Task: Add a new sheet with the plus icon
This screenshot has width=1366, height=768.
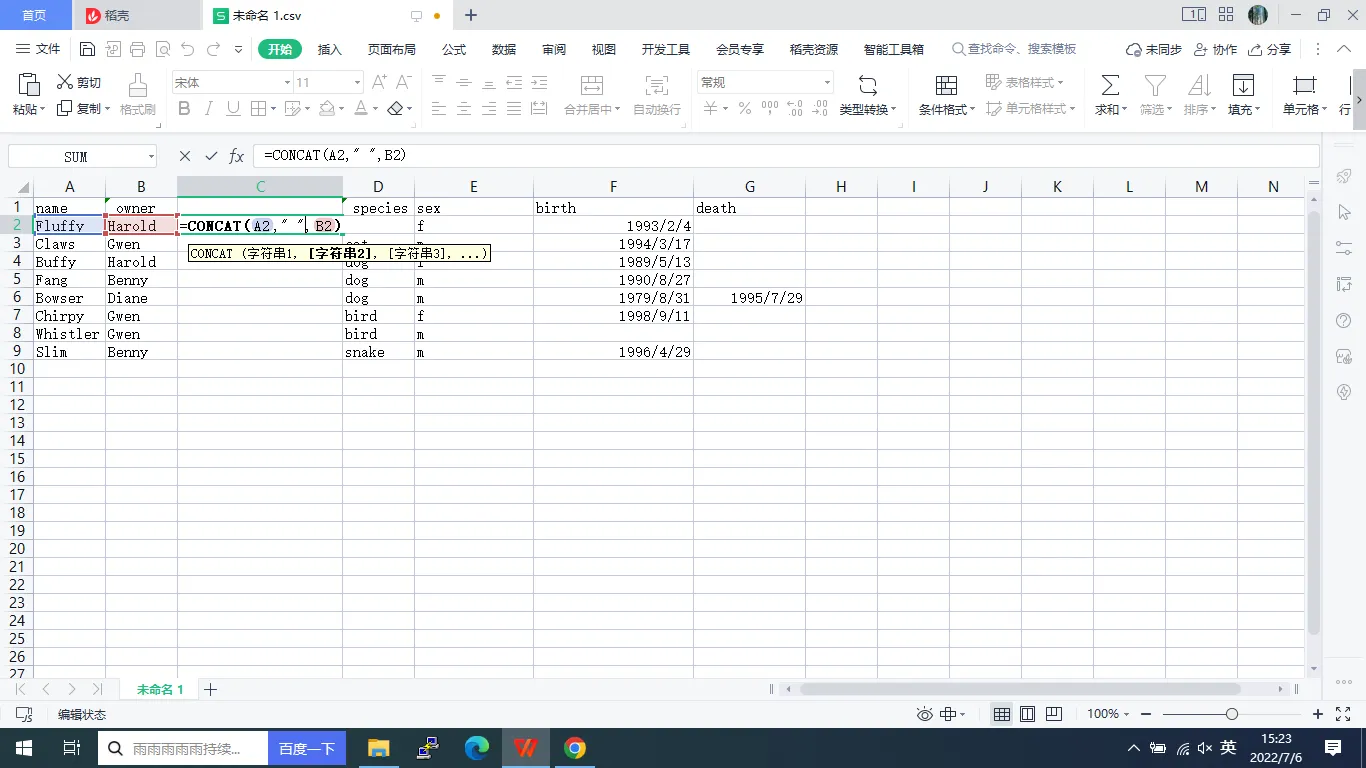Action: pyautogui.click(x=211, y=689)
